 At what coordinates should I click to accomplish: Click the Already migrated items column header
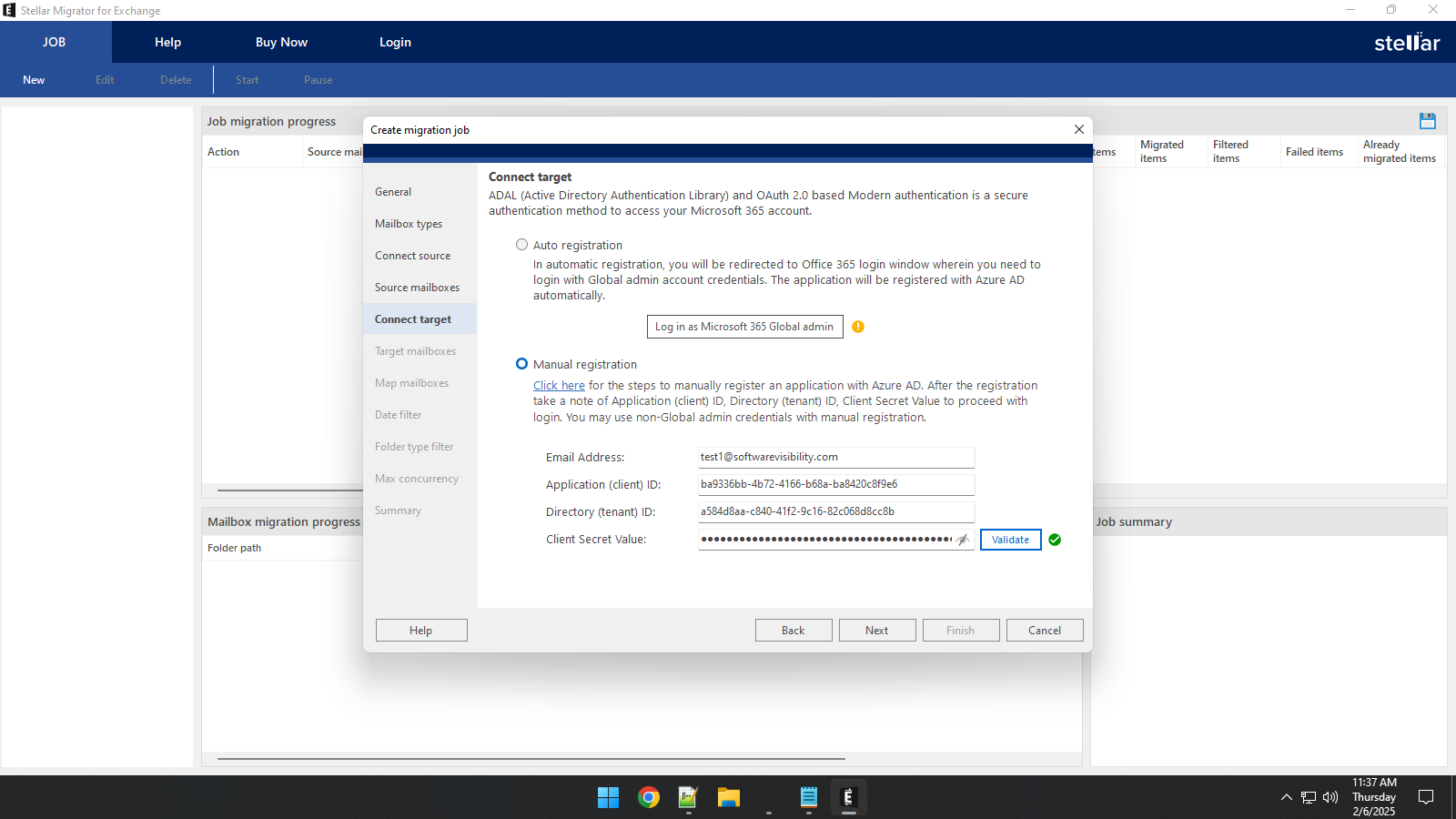[1400, 152]
